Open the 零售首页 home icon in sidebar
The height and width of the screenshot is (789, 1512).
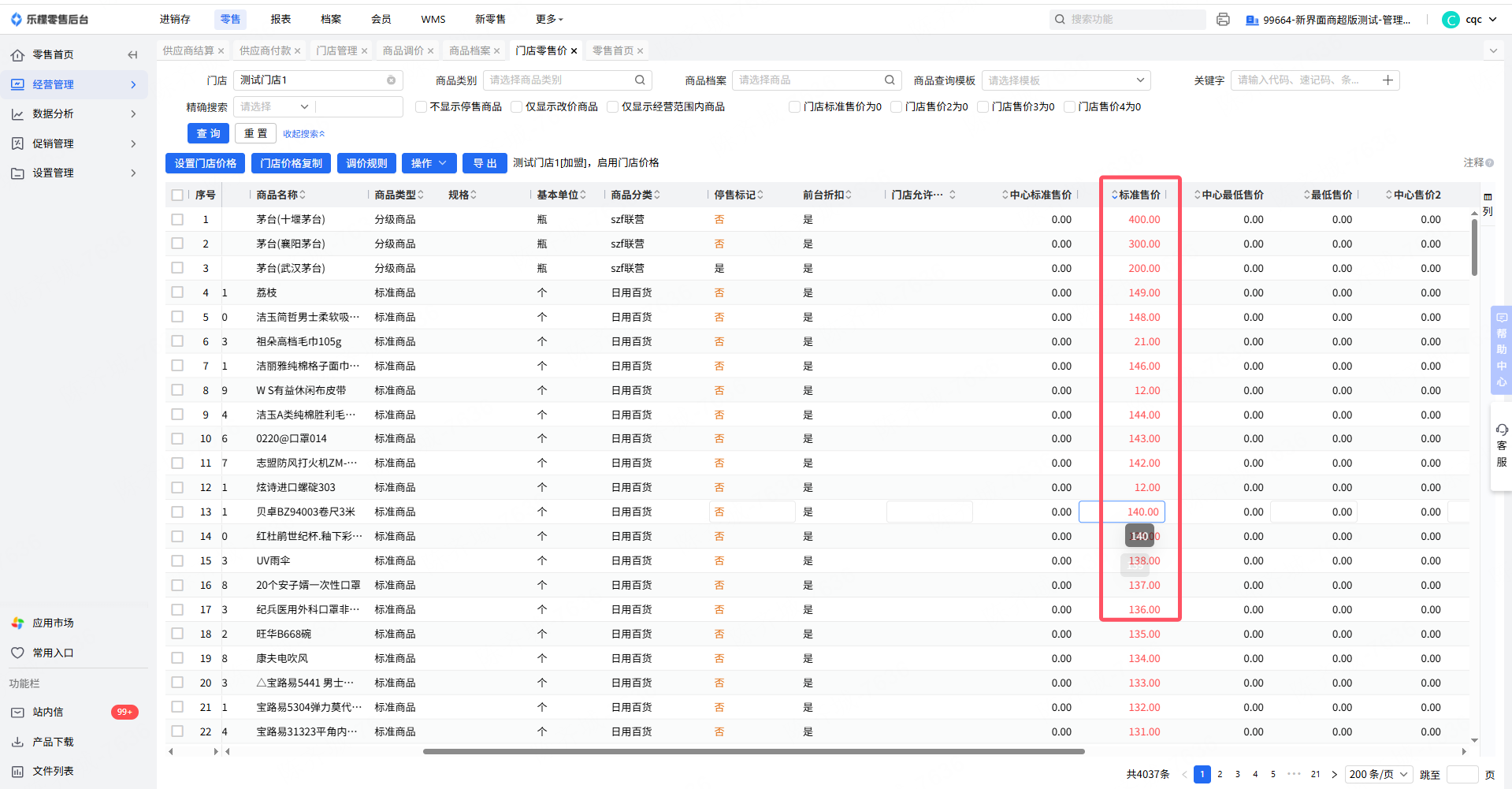pyautogui.click(x=17, y=55)
